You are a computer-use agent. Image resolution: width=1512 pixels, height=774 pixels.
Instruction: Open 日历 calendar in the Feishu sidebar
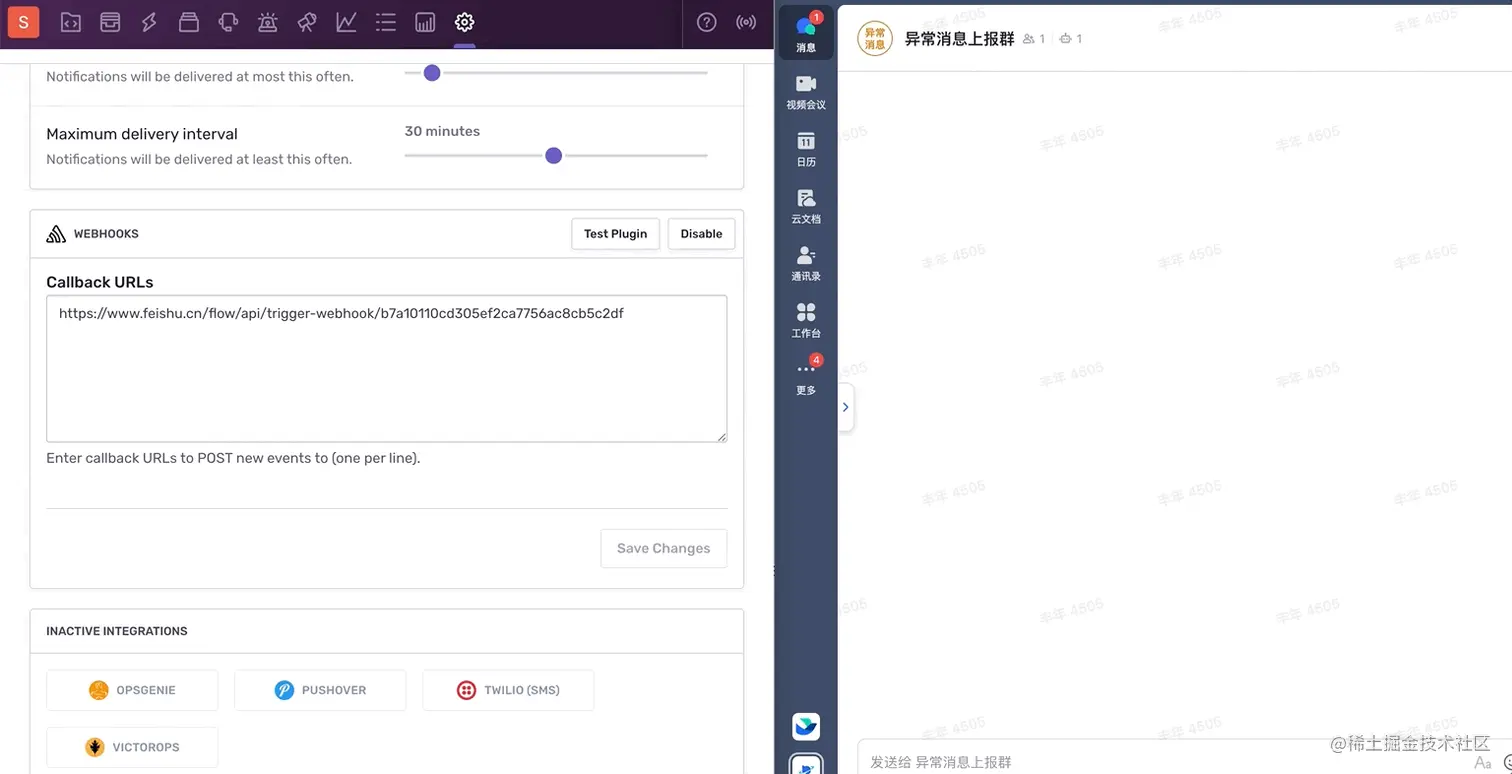click(806, 148)
